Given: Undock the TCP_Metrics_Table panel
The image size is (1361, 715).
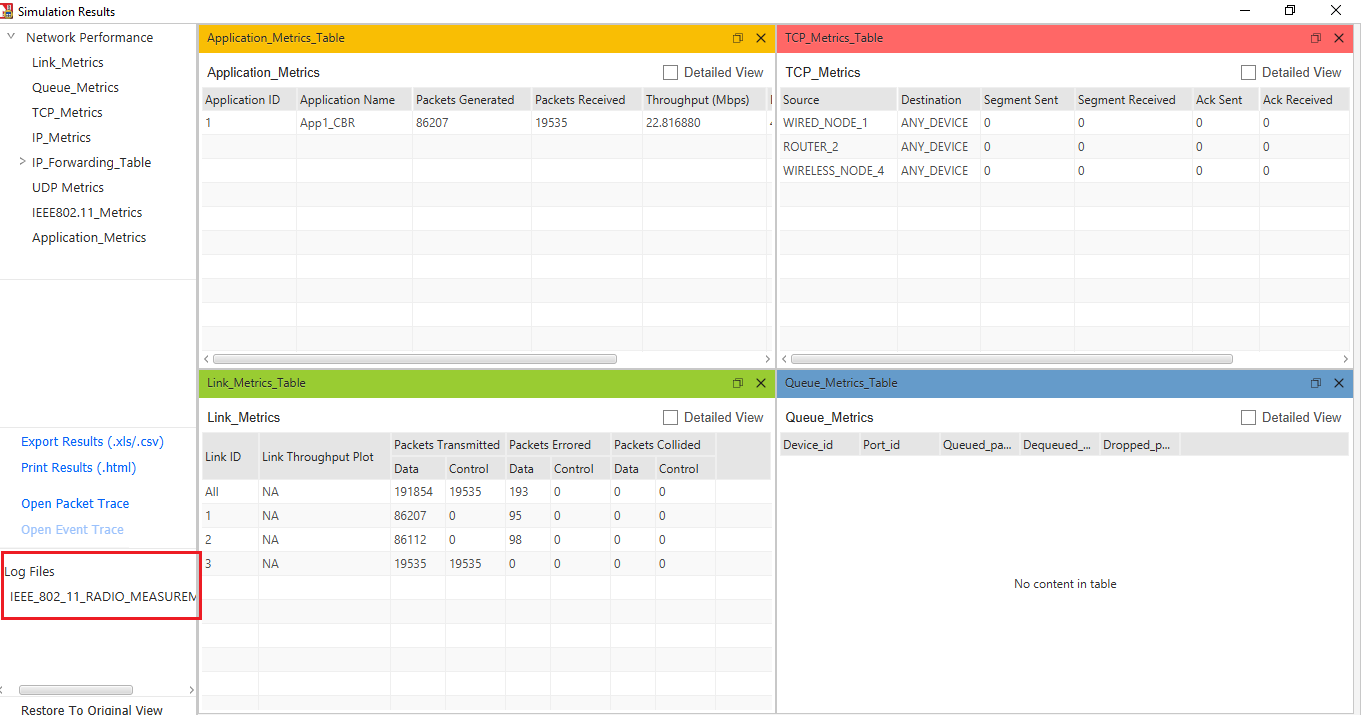Looking at the screenshot, I should [1316, 38].
